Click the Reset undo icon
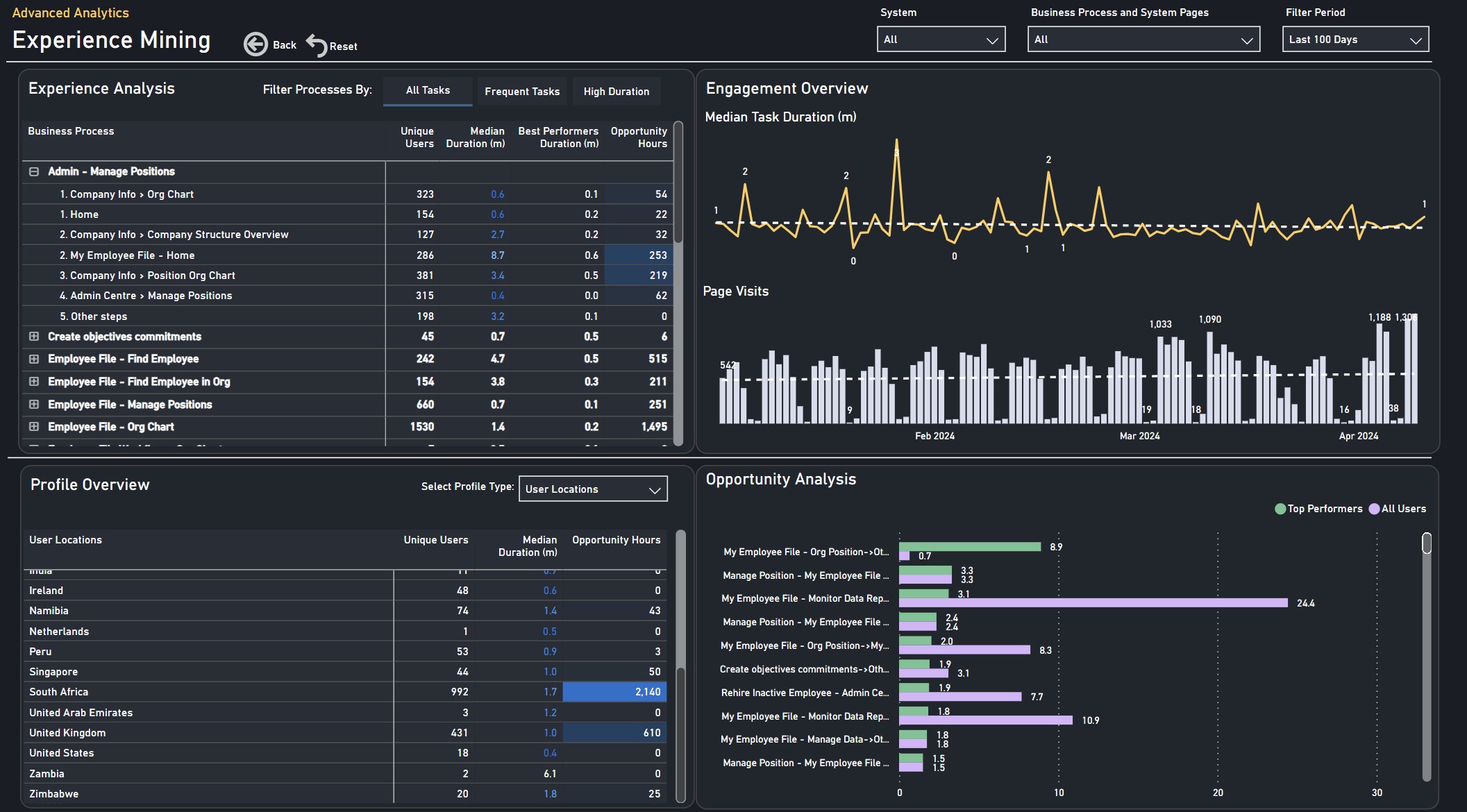Screen dimensions: 1467x812 tap(317, 45)
